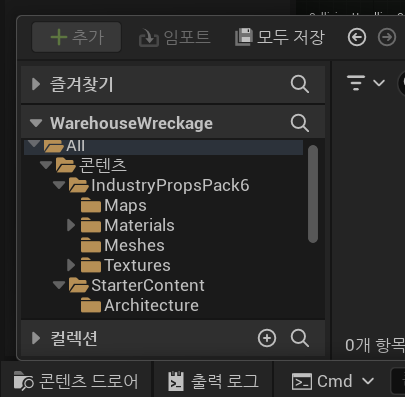Click 모두 저장 (Save All) button
This screenshot has height=397, width=405.
click(279, 37)
